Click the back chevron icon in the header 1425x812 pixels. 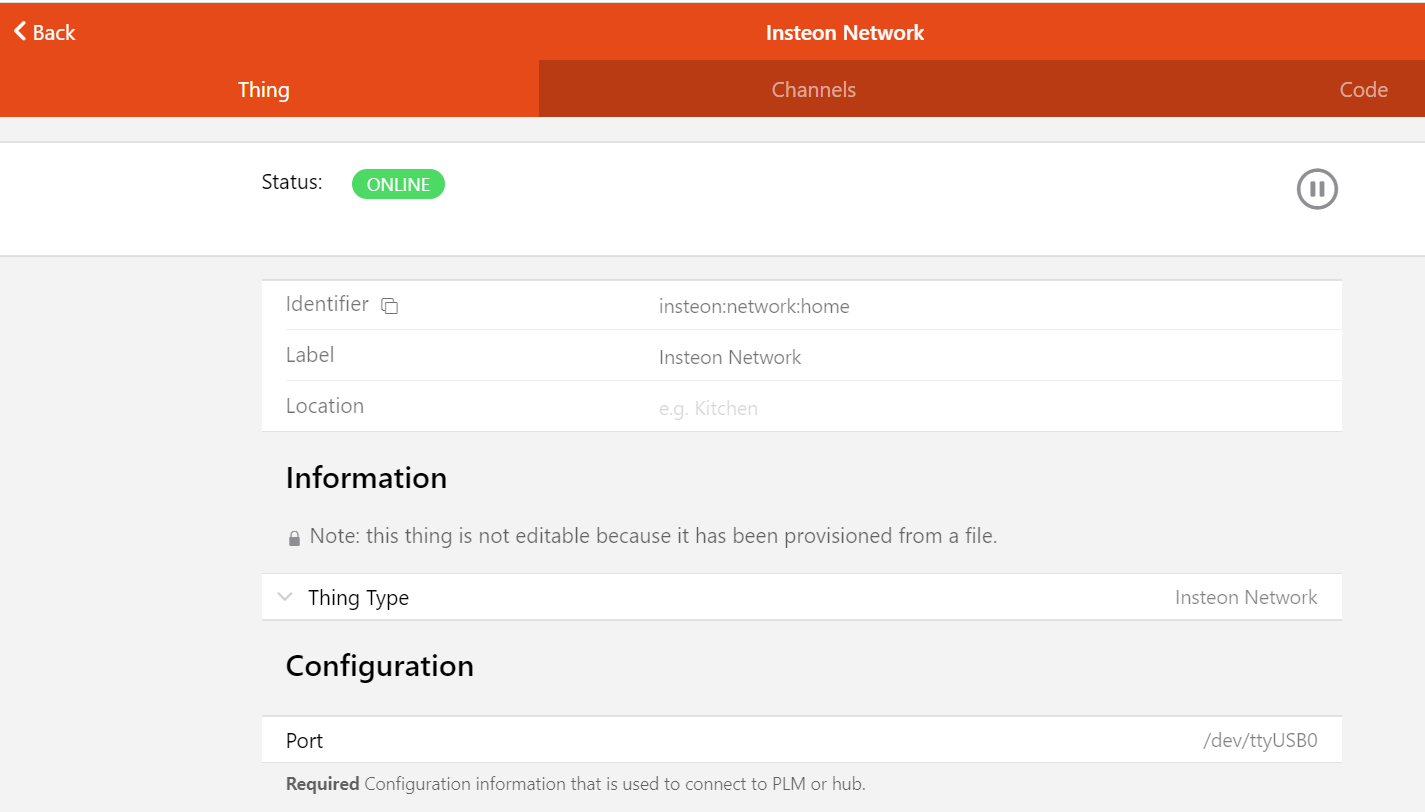coord(19,31)
